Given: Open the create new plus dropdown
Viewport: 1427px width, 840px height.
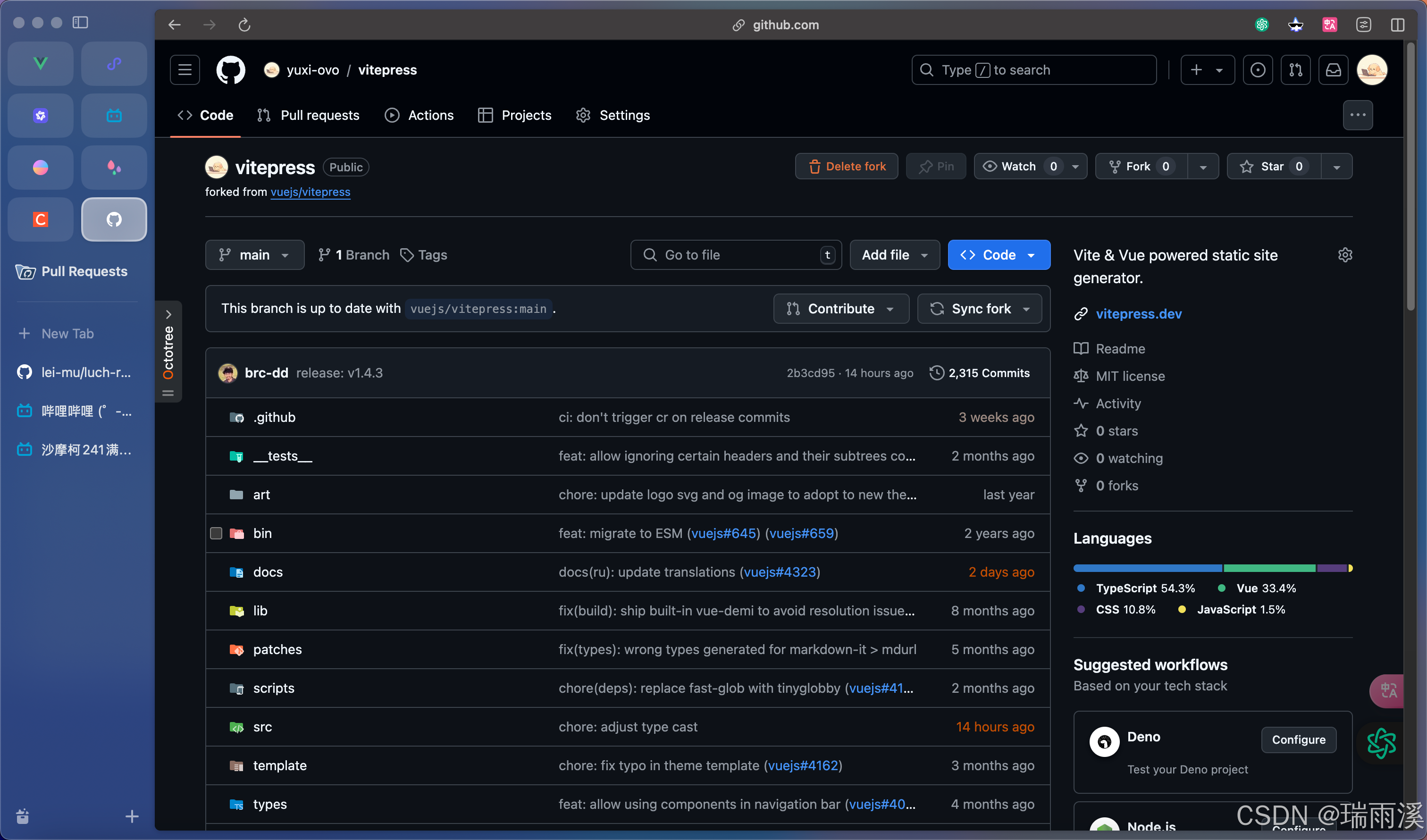Looking at the screenshot, I should tap(1207, 70).
